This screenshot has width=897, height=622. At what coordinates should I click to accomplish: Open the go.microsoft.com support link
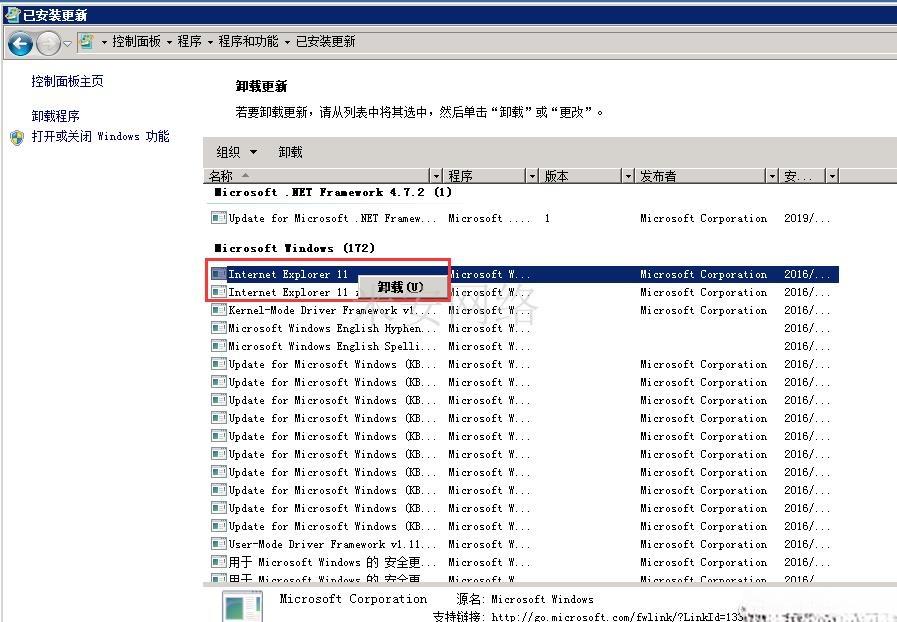618,616
